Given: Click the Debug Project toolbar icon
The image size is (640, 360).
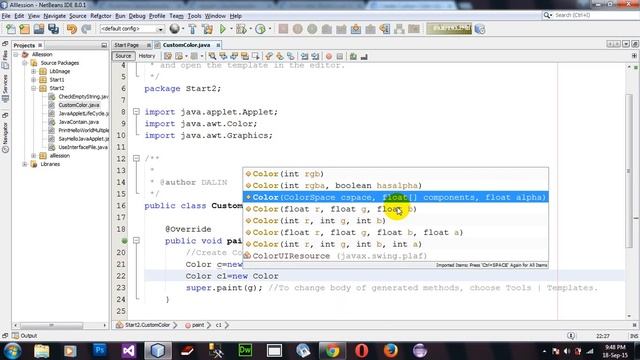Looking at the screenshot, I should tap(241, 29).
